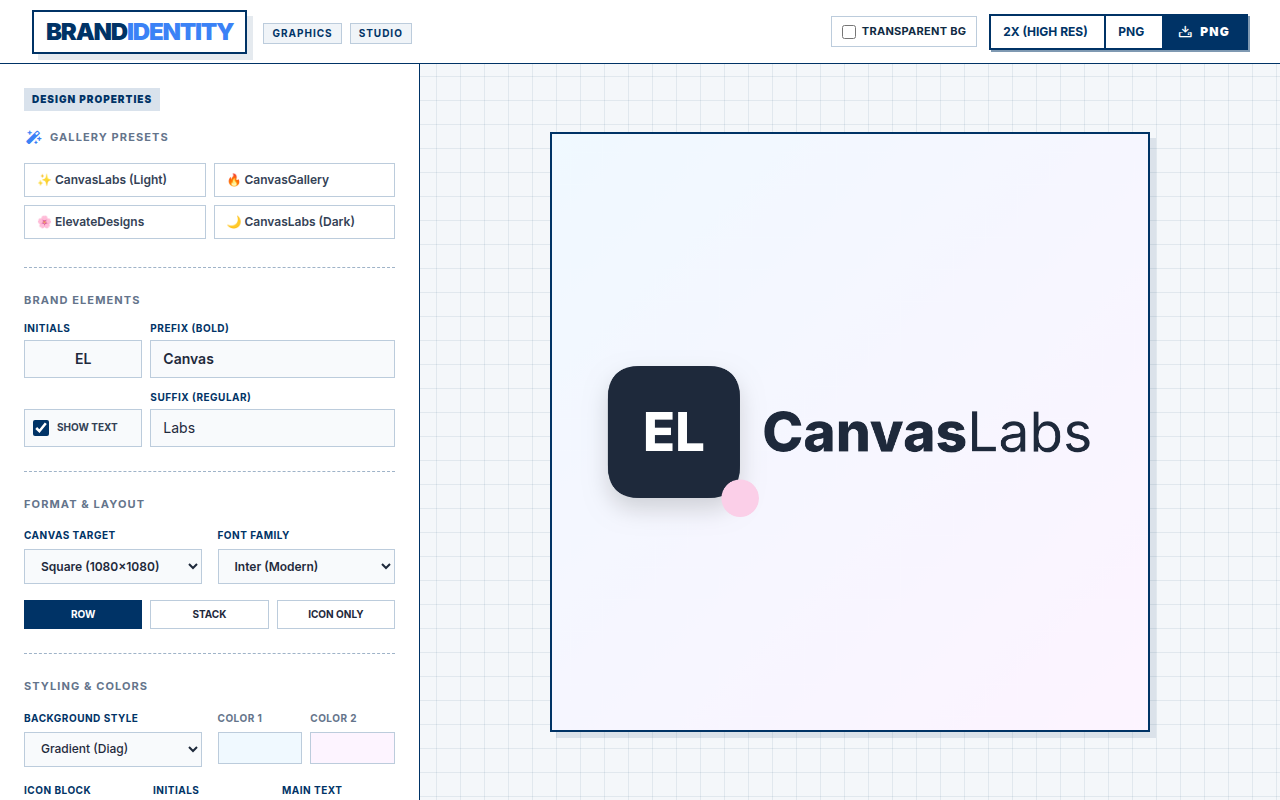Switch to the Graphics tab

tap(302, 33)
